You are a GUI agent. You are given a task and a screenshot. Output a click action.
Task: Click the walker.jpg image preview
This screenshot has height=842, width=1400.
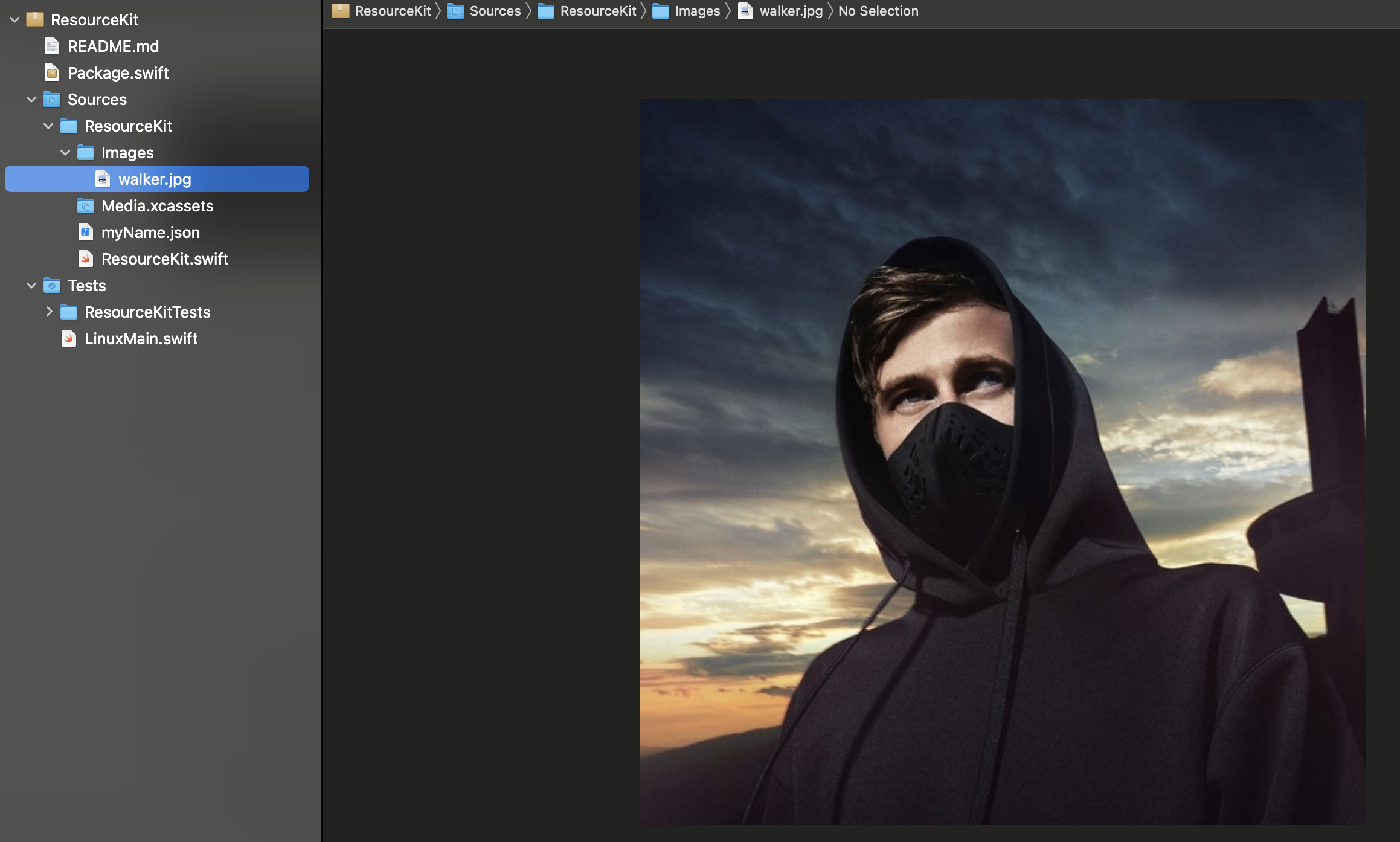pyautogui.click(x=1003, y=462)
